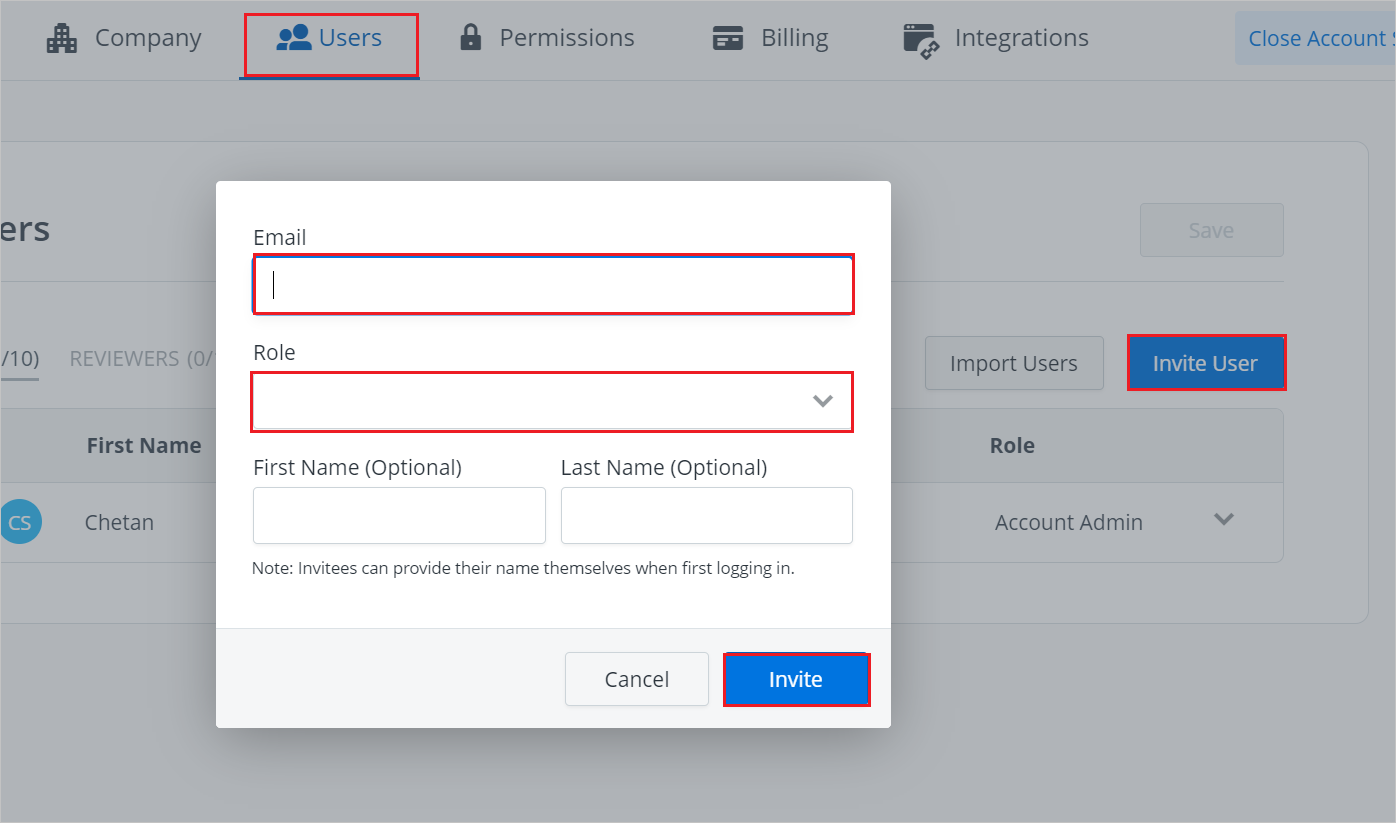Click the Invite User button
The height and width of the screenshot is (823, 1396).
click(x=1205, y=364)
